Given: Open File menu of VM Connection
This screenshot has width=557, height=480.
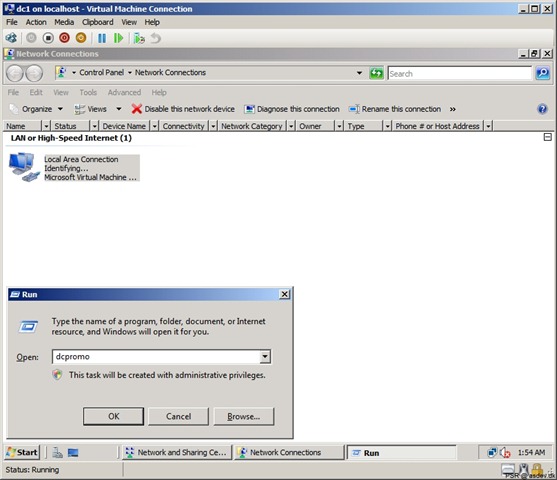Looking at the screenshot, I should point(11,22).
